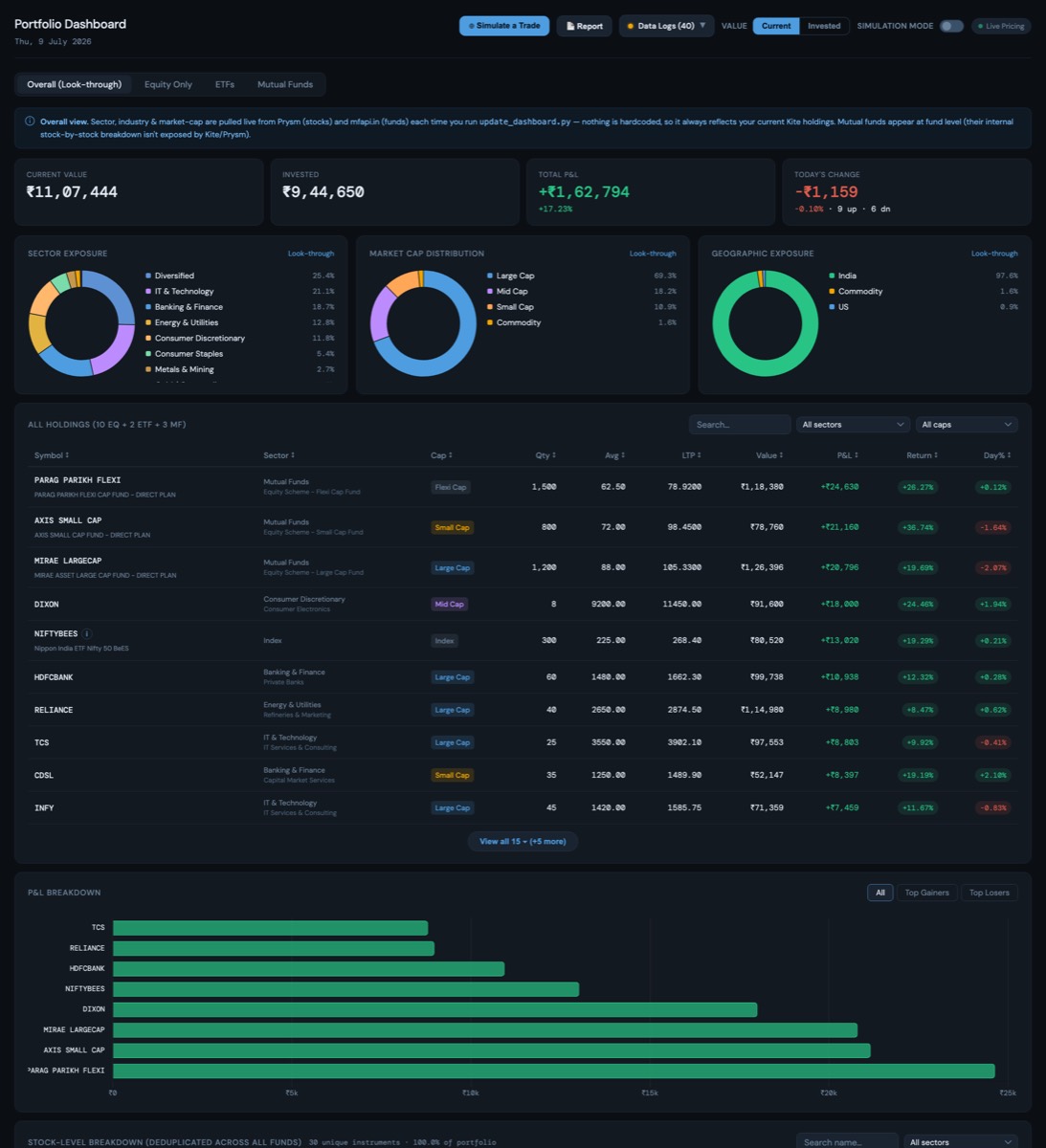Click the +36.74% return badge for AXIS SMALL CAP

pos(918,527)
